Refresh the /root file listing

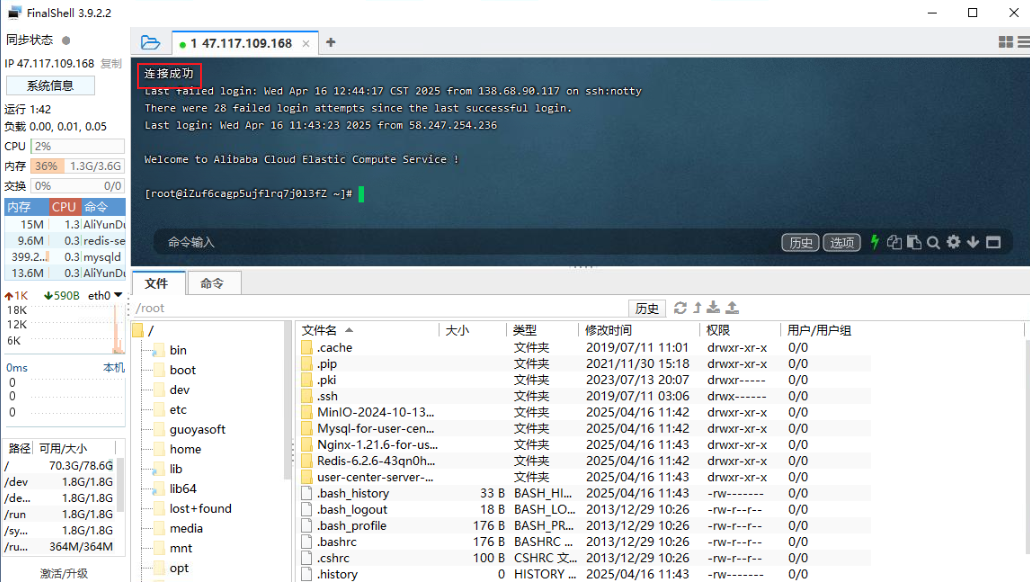[680, 307]
